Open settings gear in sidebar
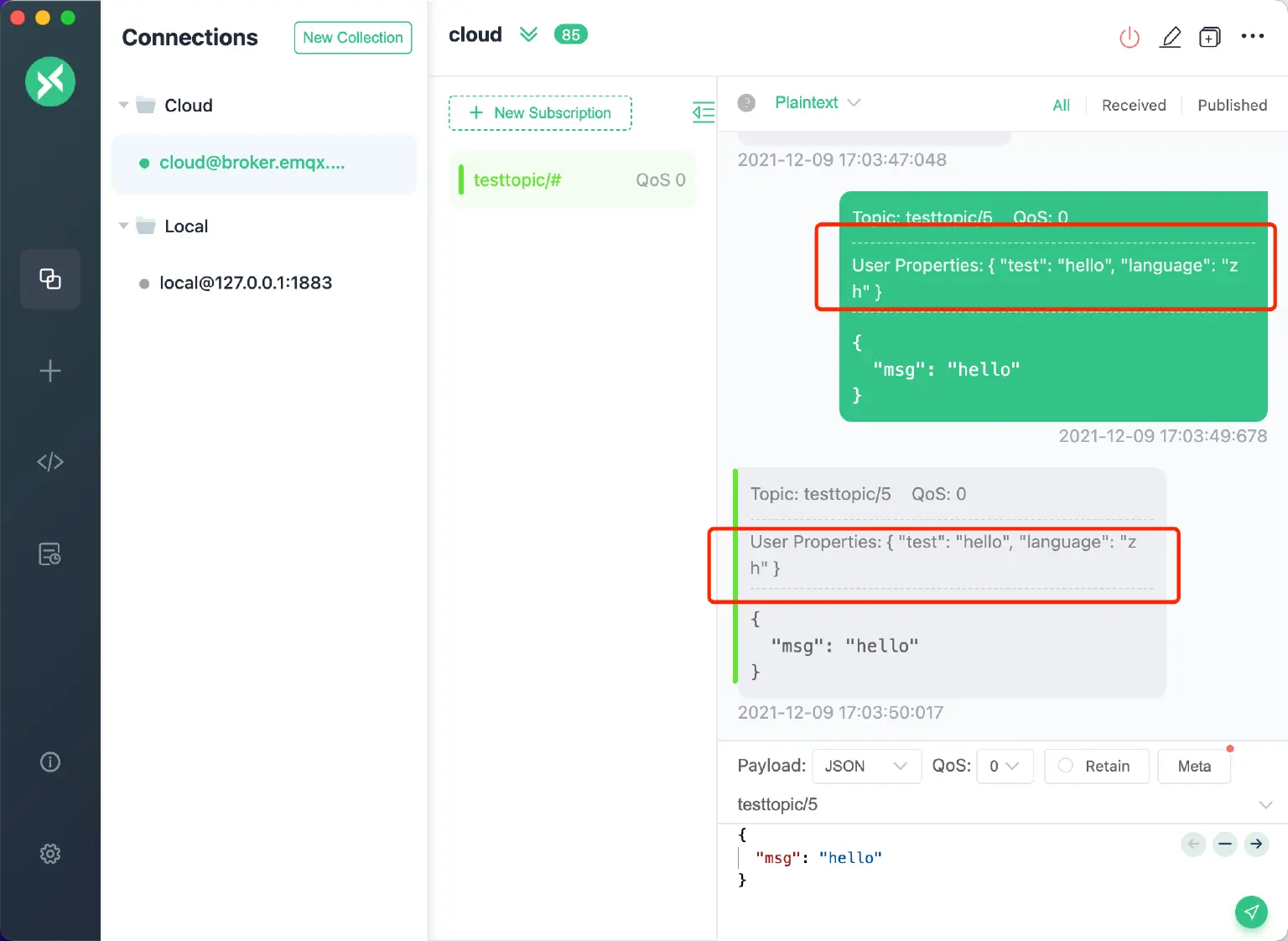Screen dimensions: 1288x941 [x=50, y=854]
